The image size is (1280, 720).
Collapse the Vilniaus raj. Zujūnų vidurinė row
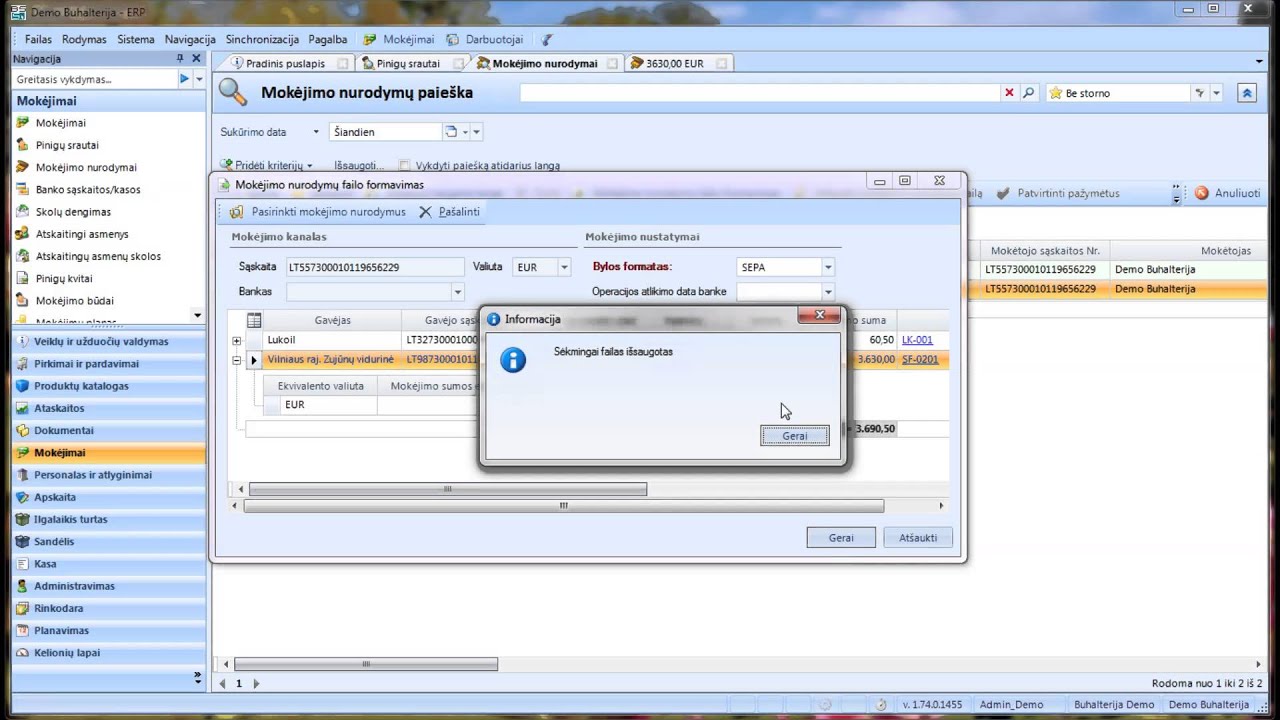point(237,360)
